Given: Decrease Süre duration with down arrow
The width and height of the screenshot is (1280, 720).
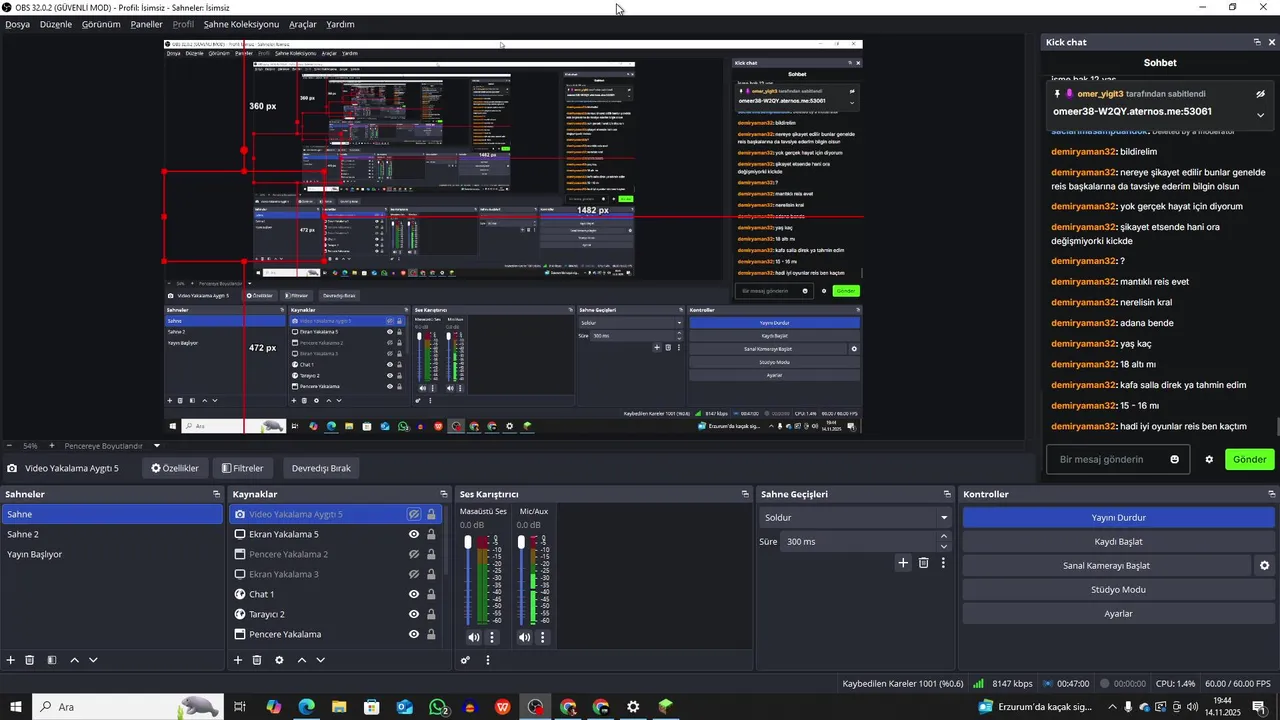Looking at the screenshot, I should tap(944, 546).
